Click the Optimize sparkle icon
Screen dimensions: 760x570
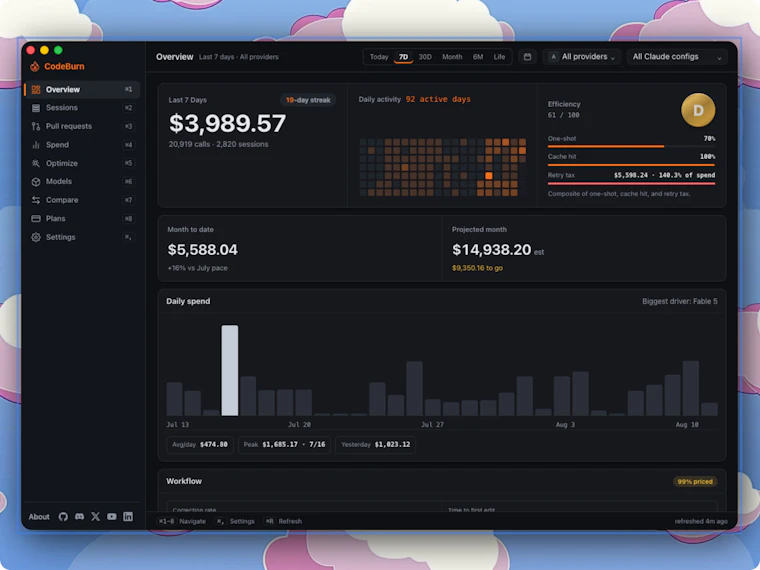(36, 163)
